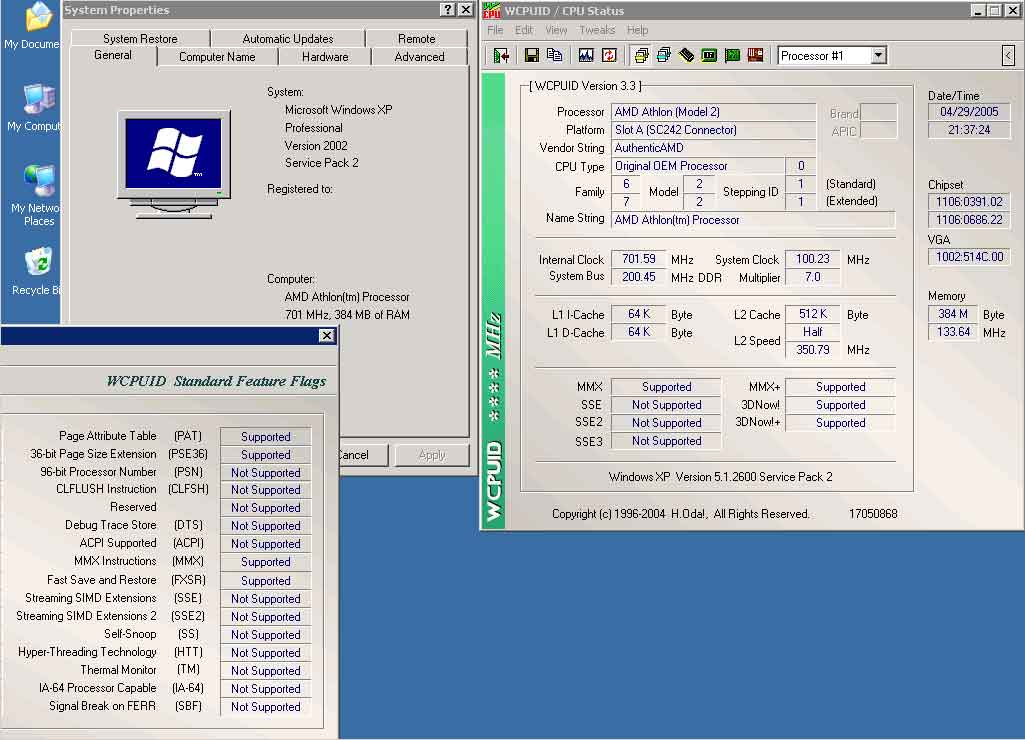This screenshot has width=1025, height=740.
Task: Click the green chipset board toolbar icon
Action: tap(709, 56)
